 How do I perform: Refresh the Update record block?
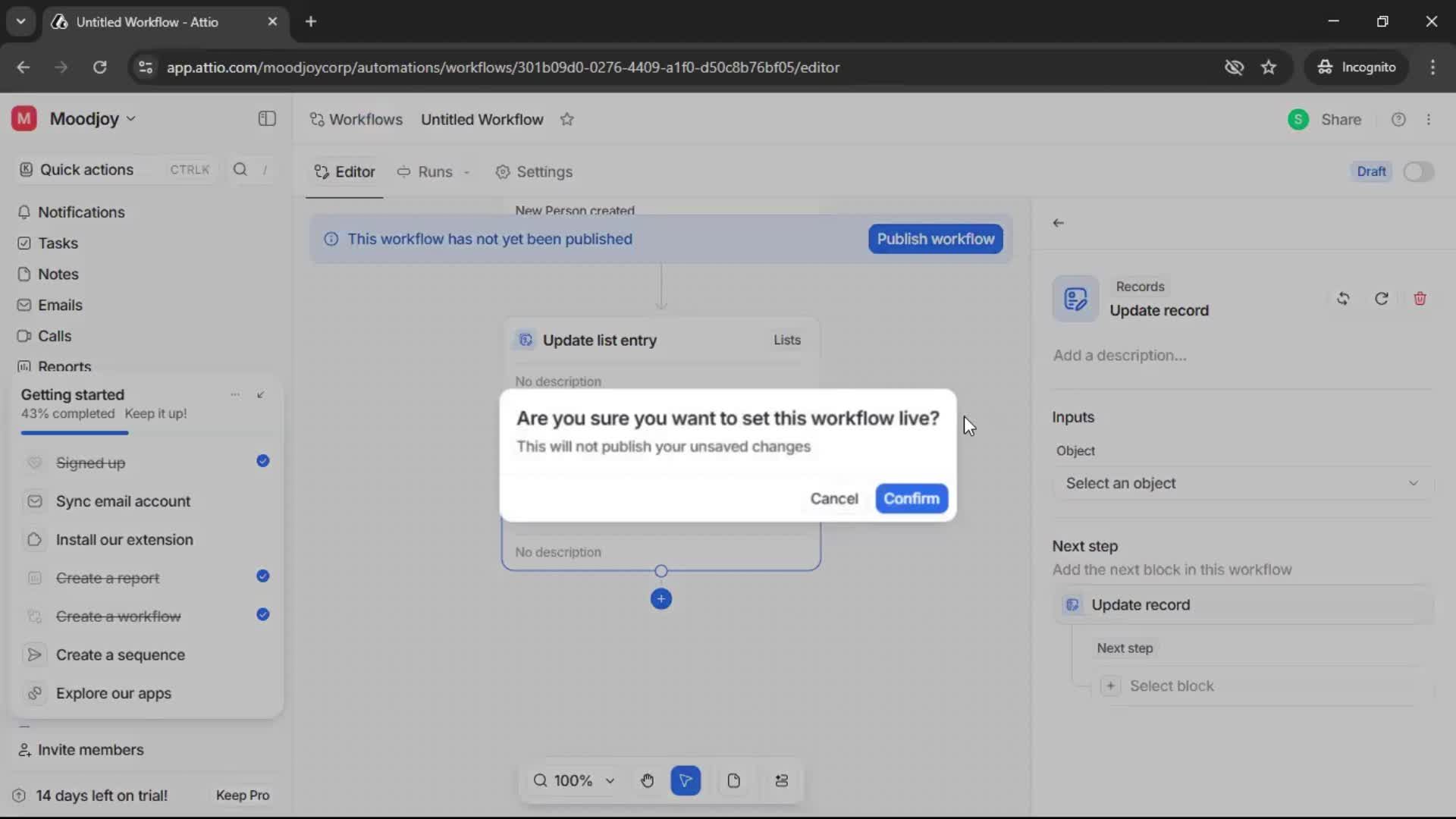[x=1381, y=298]
